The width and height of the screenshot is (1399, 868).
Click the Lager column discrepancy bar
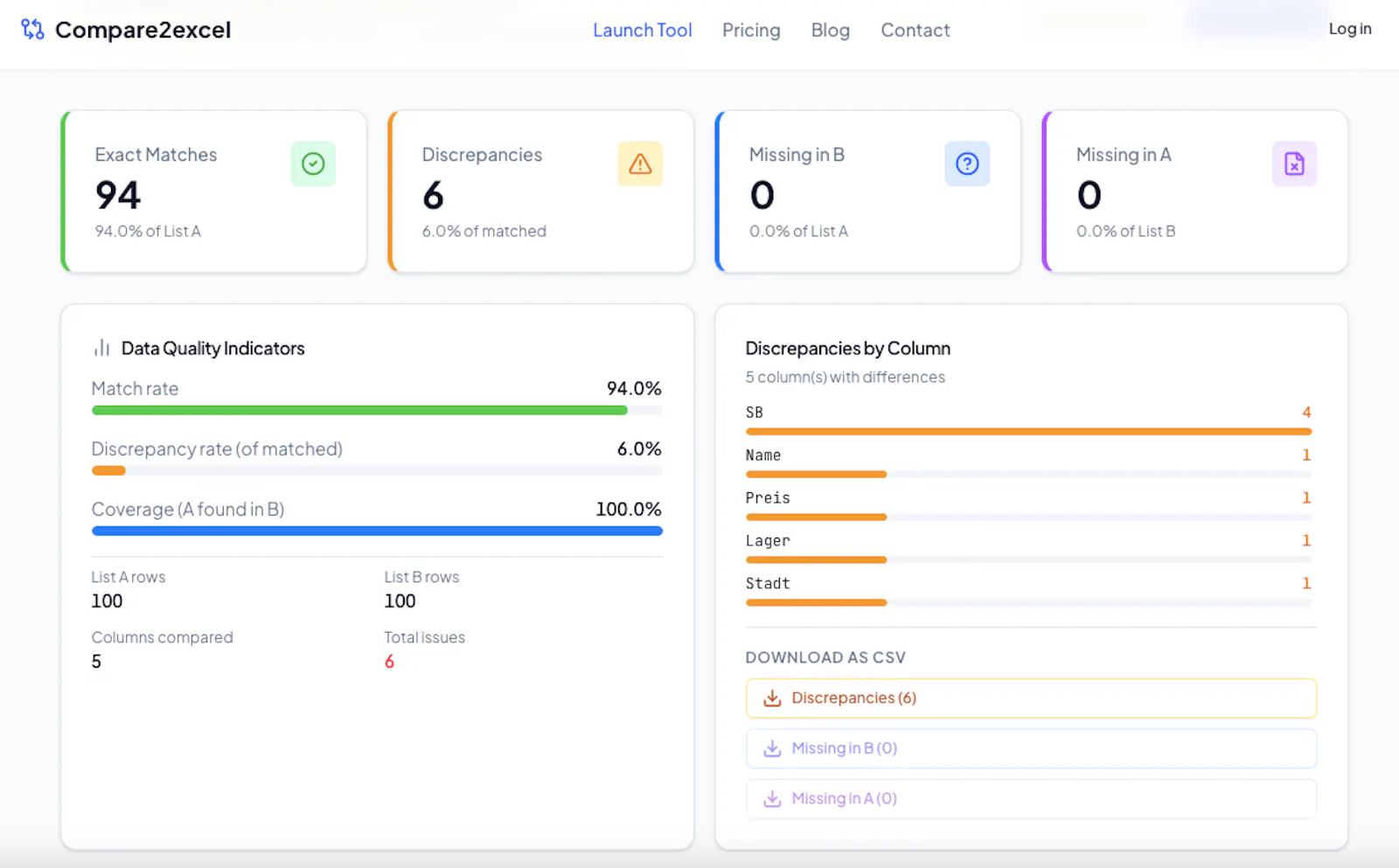pos(816,560)
